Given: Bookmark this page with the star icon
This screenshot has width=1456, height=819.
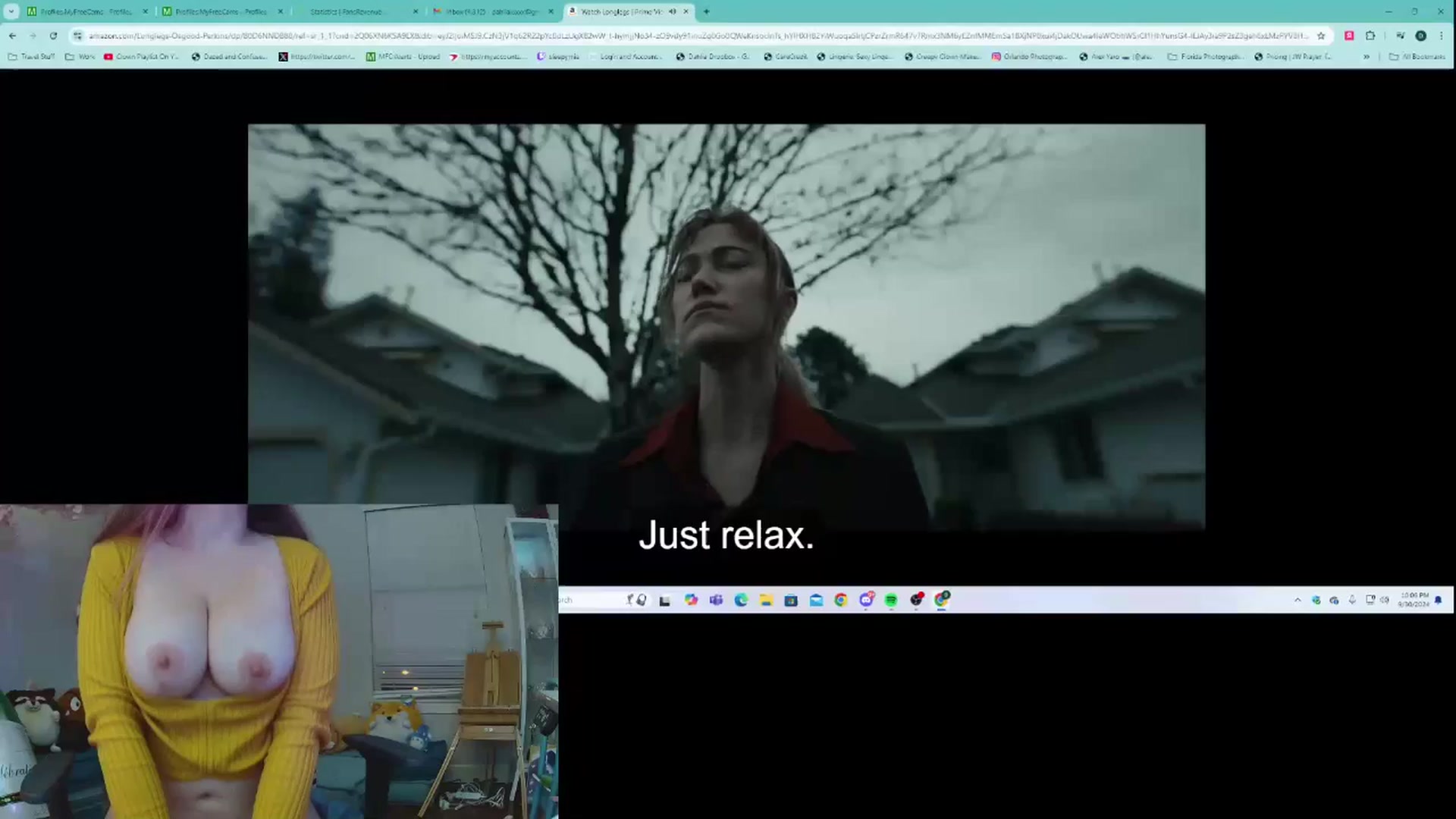Looking at the screenshot, I should point(1321,36).
